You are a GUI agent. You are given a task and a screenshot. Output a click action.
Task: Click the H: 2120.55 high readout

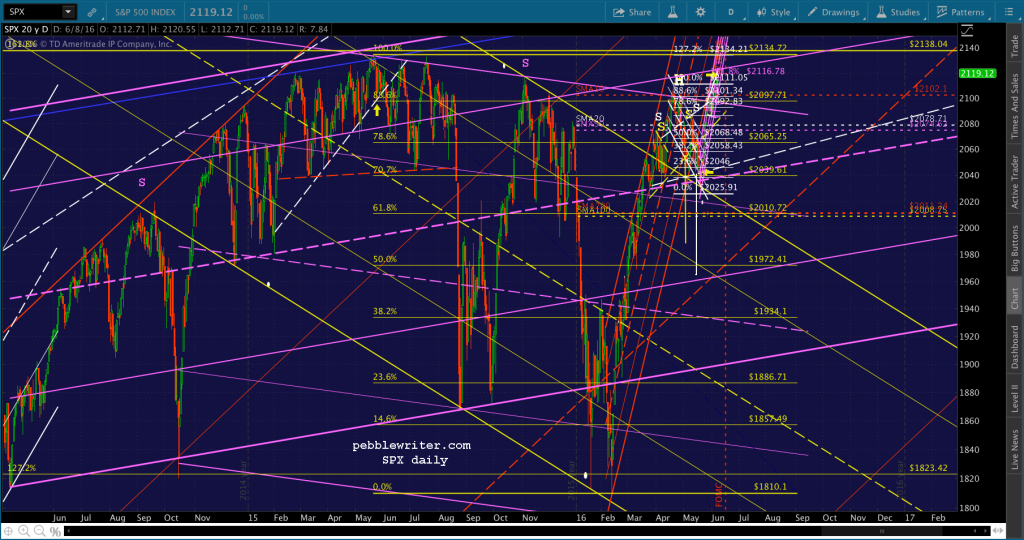[x=171, y=29]
